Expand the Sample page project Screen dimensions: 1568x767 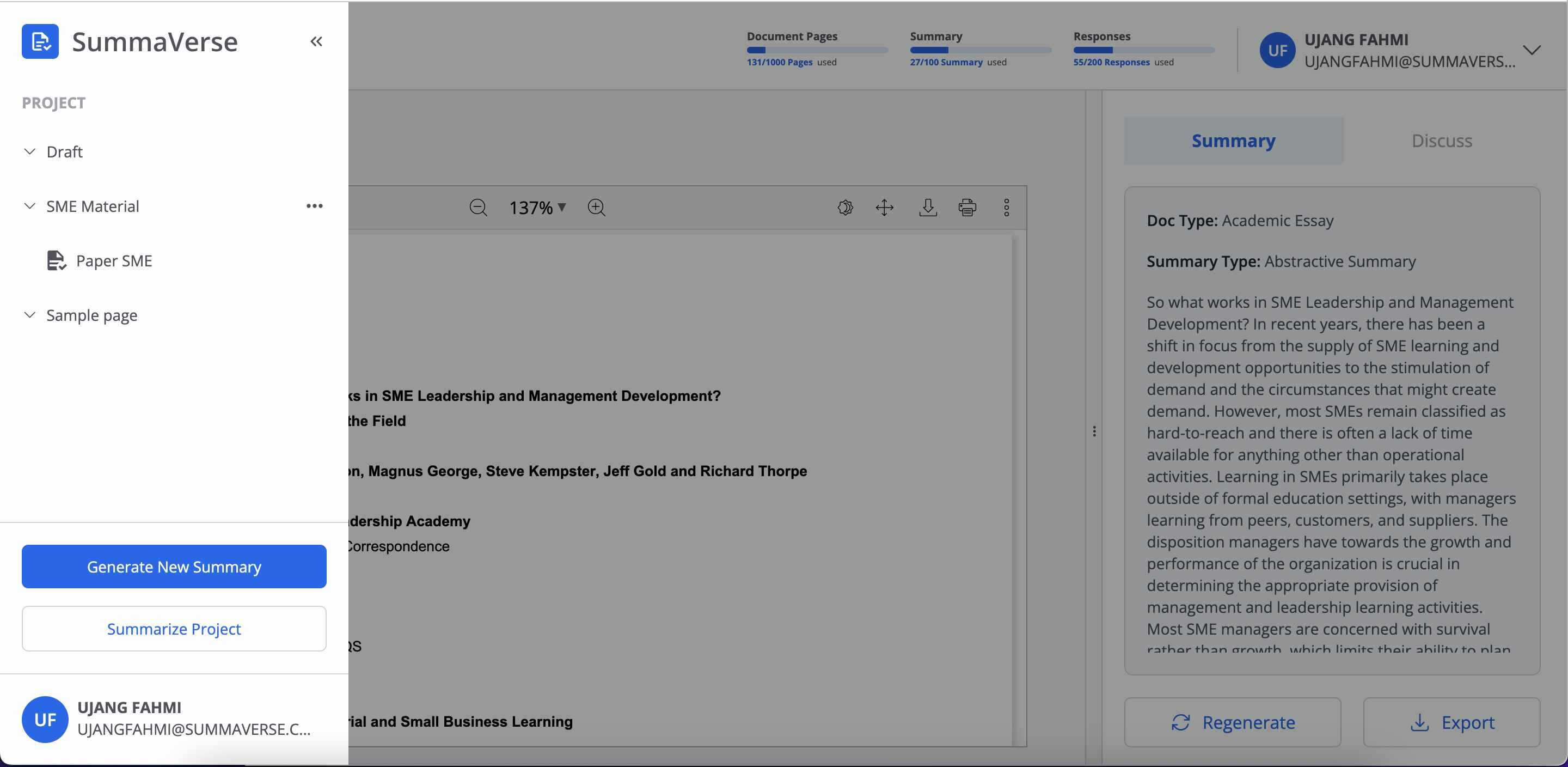[x=29, y=315]
